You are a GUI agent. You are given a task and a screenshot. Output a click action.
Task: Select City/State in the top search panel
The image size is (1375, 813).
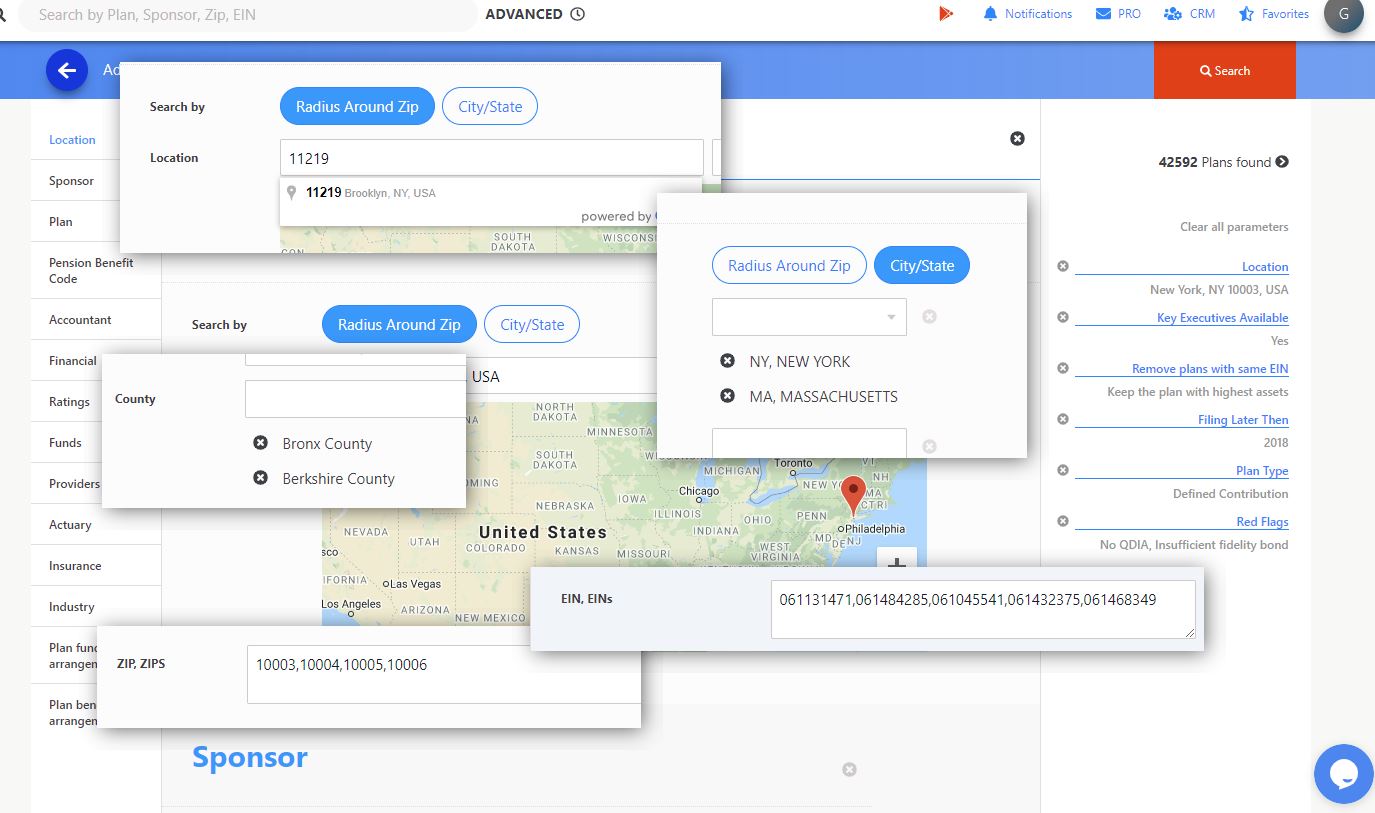(x=490, y=107)
